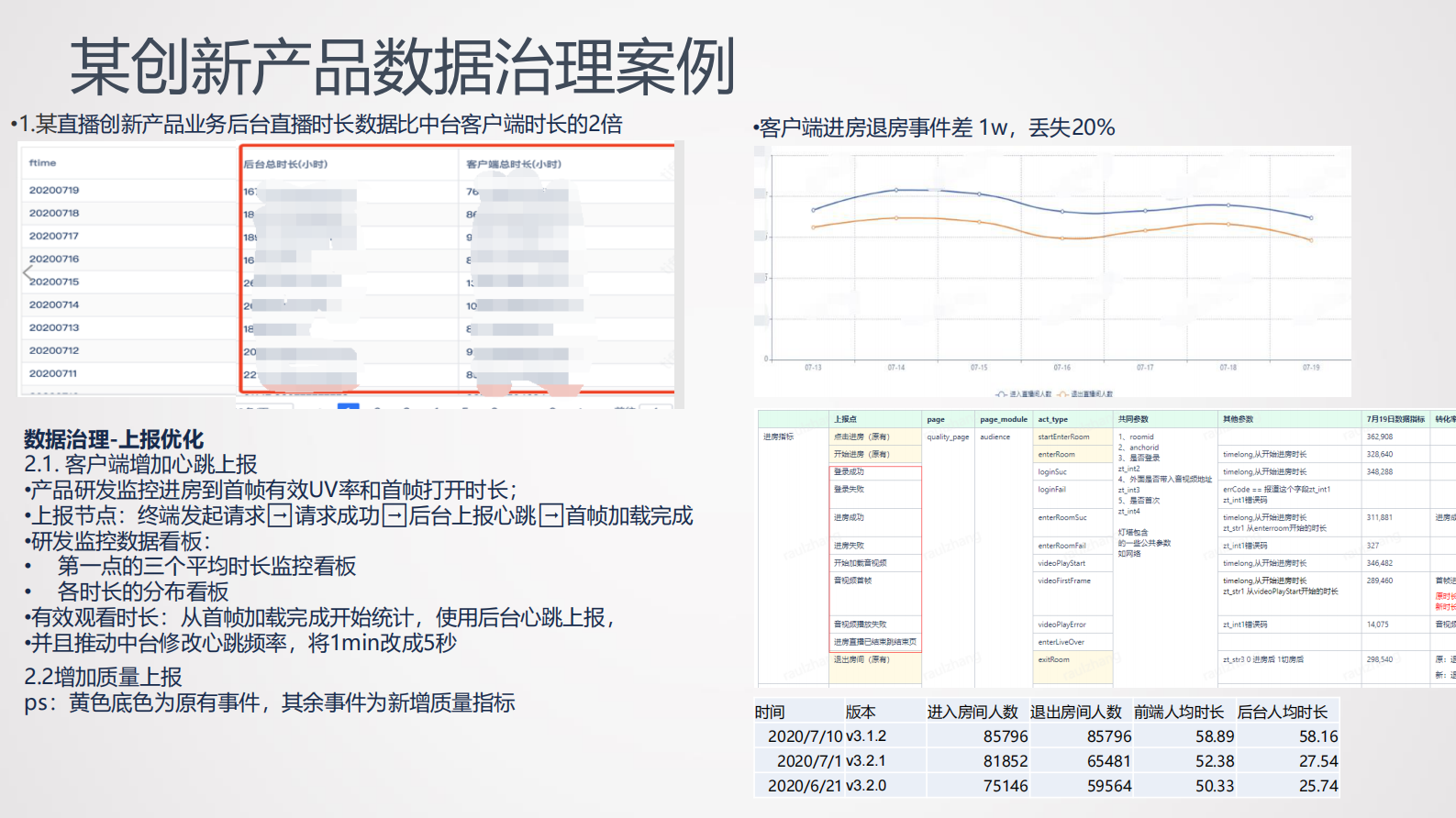This screenshot has height=818, width=1456.
Task: Click the 311,881 metric value
Action: coord(1379,517)
